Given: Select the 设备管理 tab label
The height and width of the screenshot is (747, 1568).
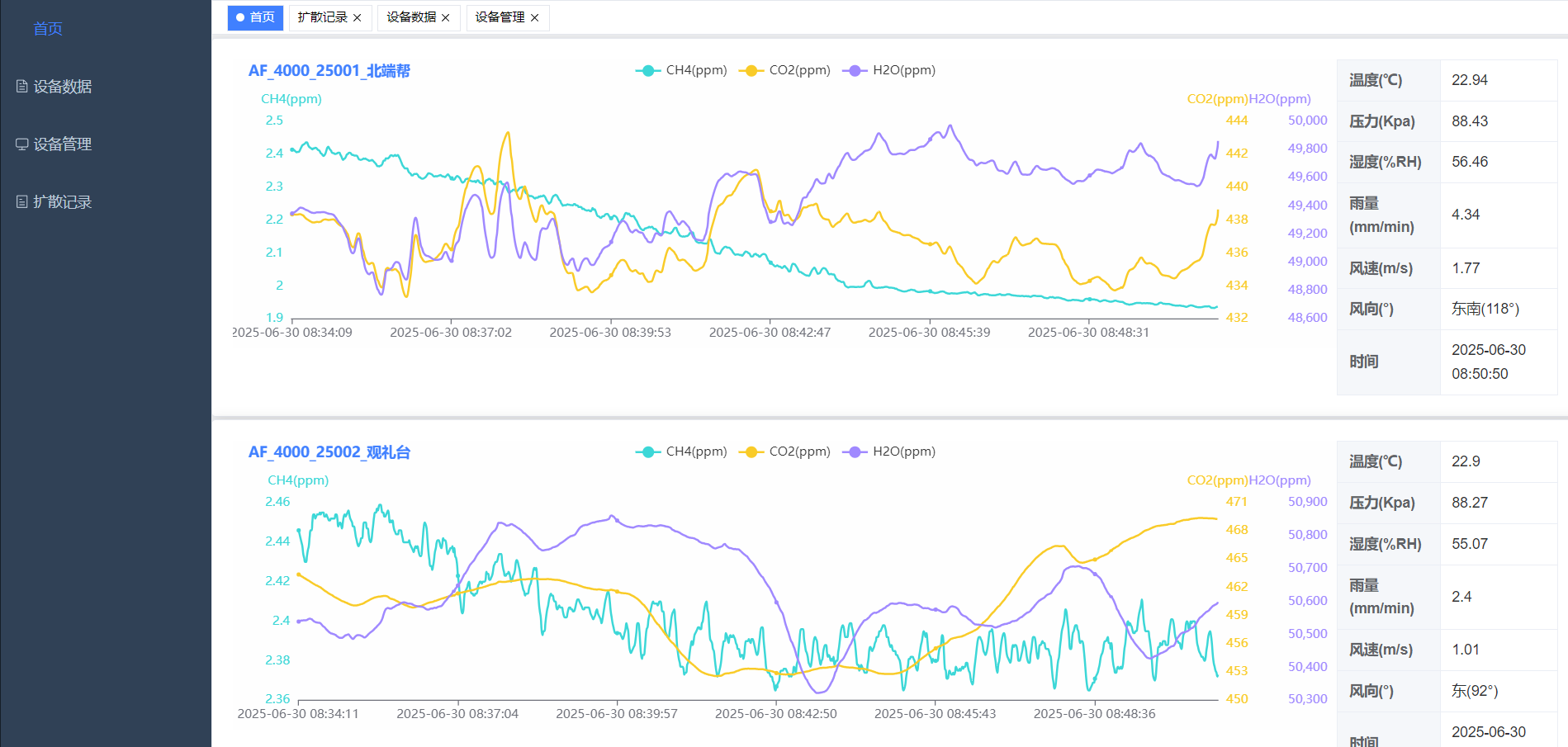Looking at the screenshot, I should click(x=500, y=17).
